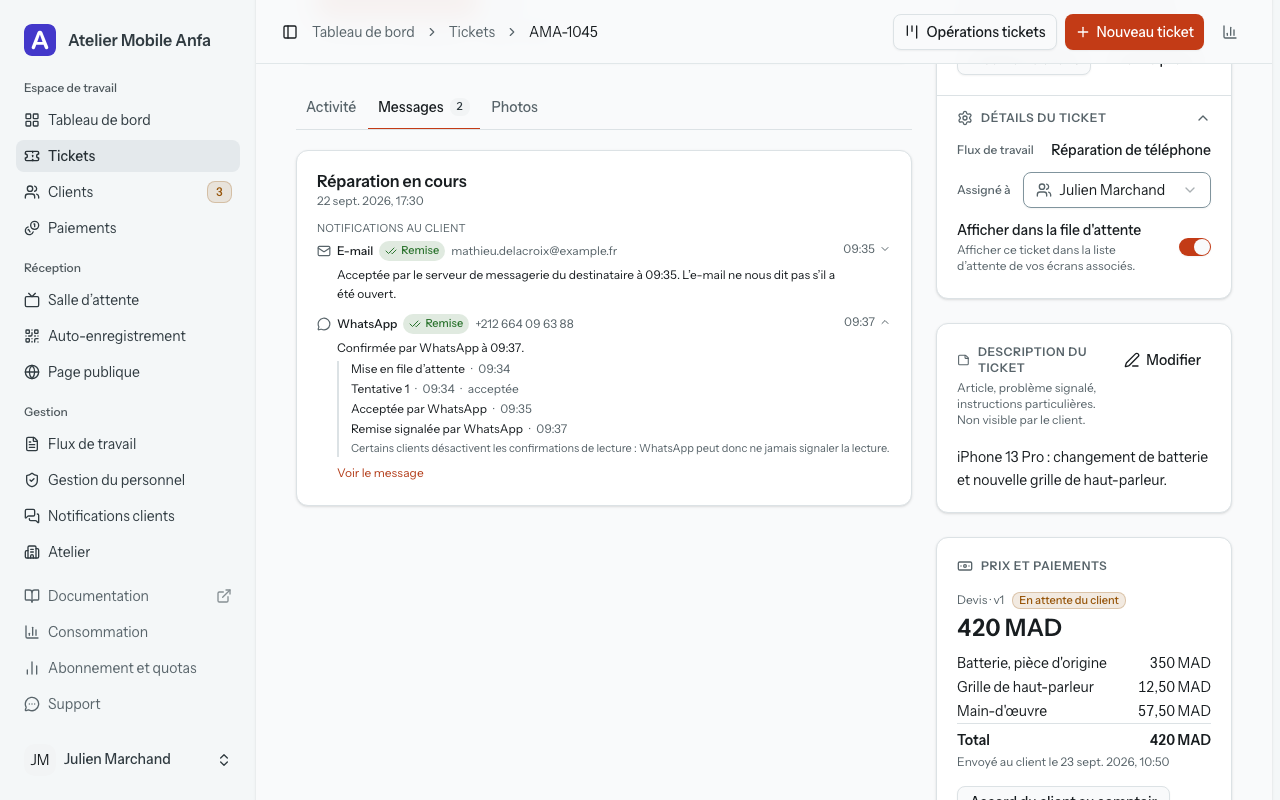This screenshot has height=800, width=1280.
Task: Click the Prix et paiements banknote icon
Action: tap(965, 566)
